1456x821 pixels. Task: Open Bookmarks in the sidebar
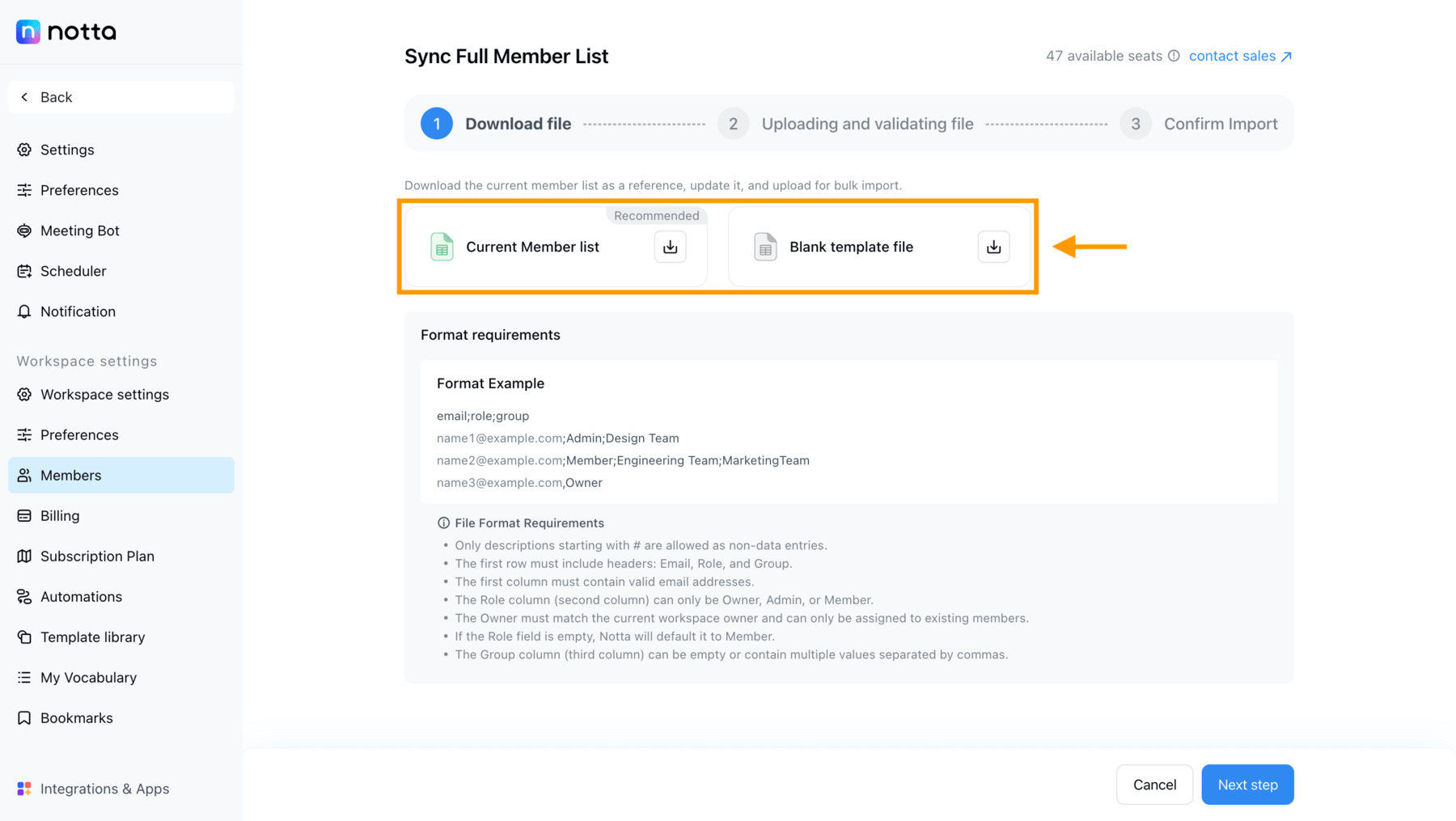(x=121, y=718)
